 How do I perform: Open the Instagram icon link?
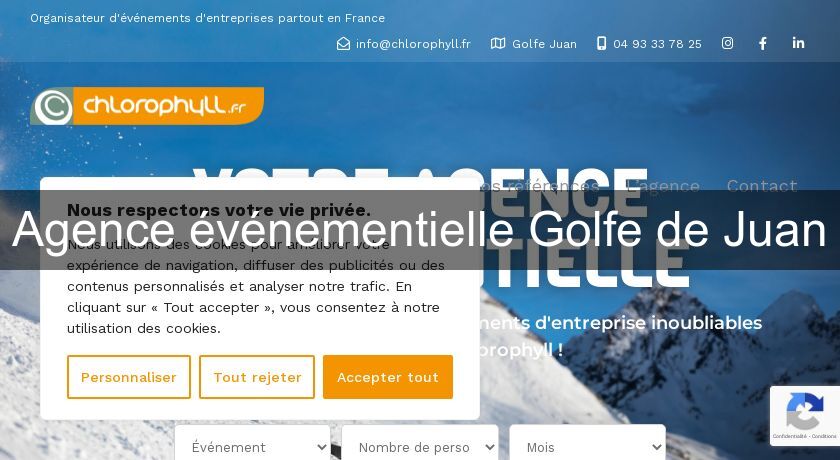[x=727, y=43]
